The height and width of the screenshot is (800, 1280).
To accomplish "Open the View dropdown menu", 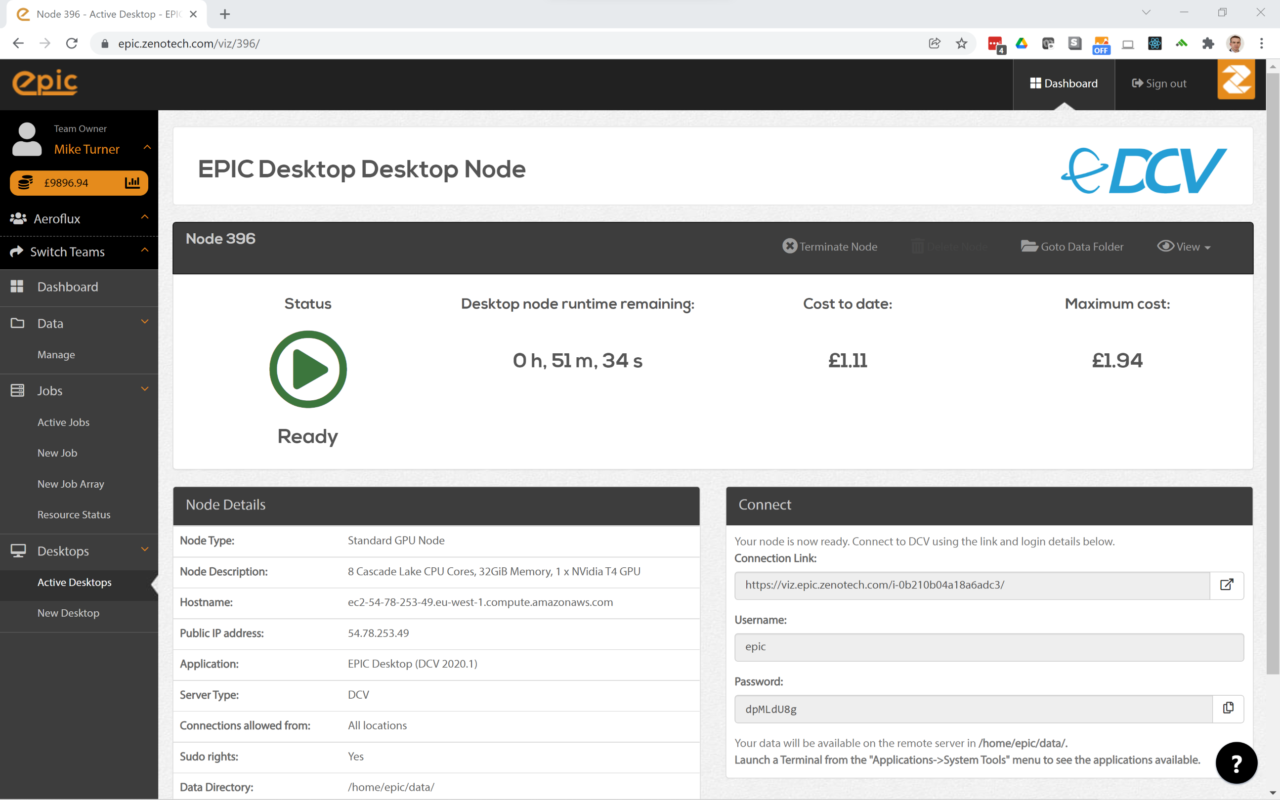I will coord(1184,247).
